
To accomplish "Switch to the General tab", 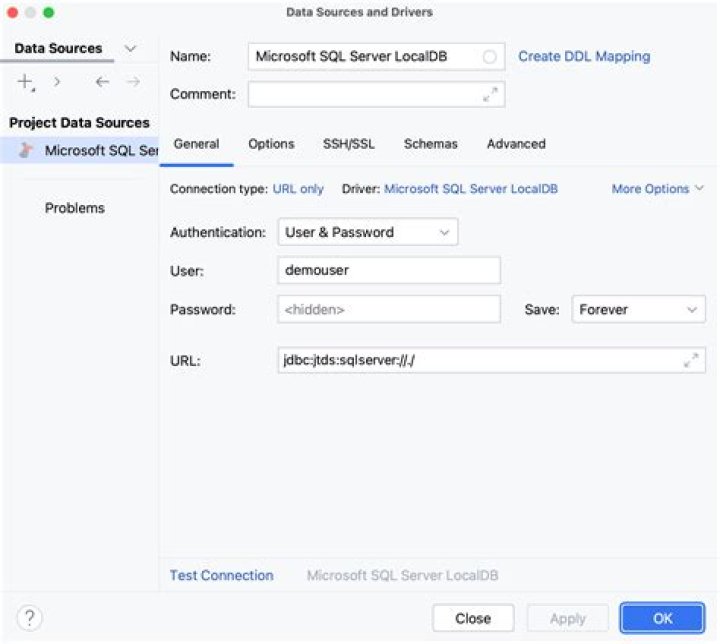I will (197, 144).
